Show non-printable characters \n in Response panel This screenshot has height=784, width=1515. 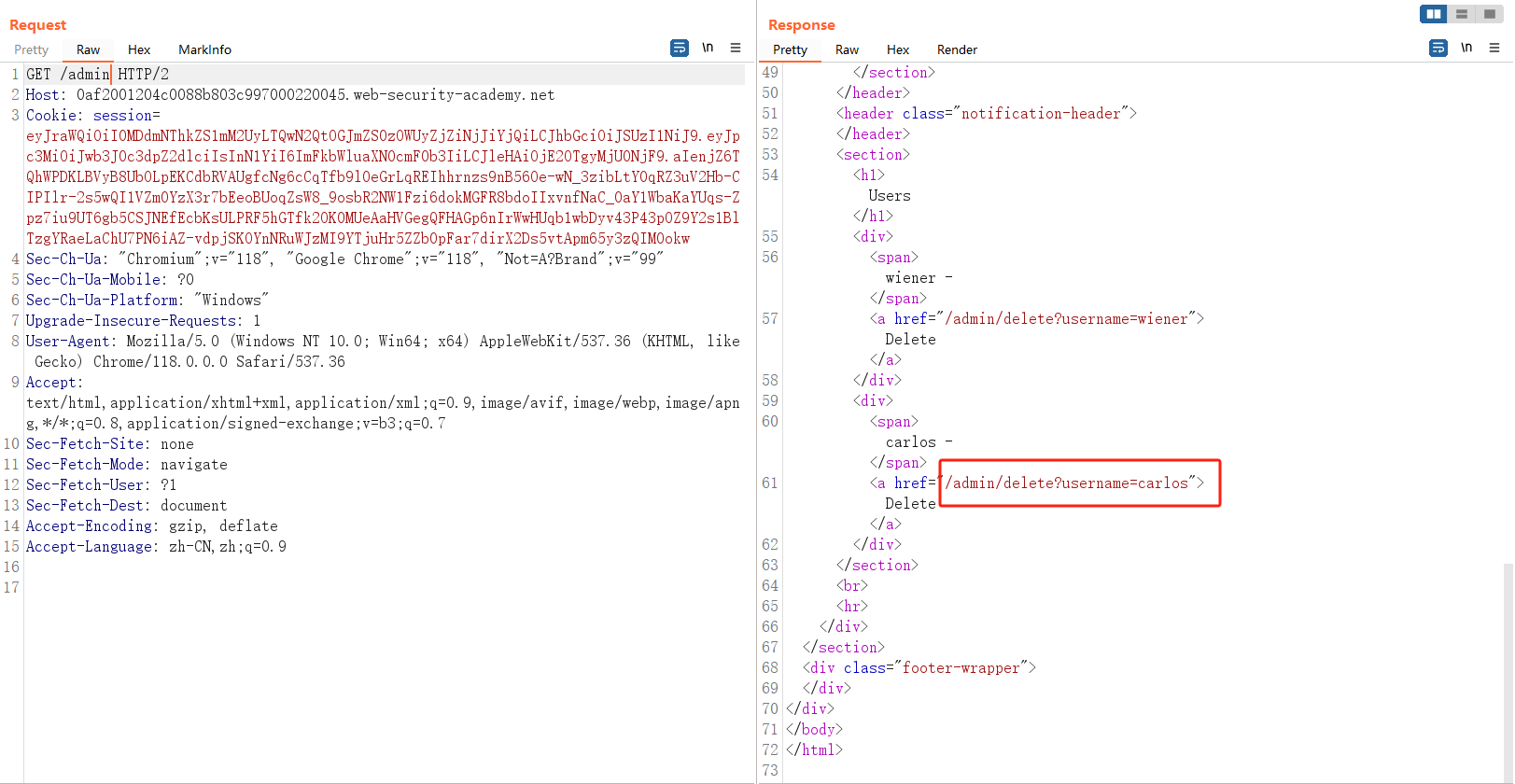pos(1467,48)
